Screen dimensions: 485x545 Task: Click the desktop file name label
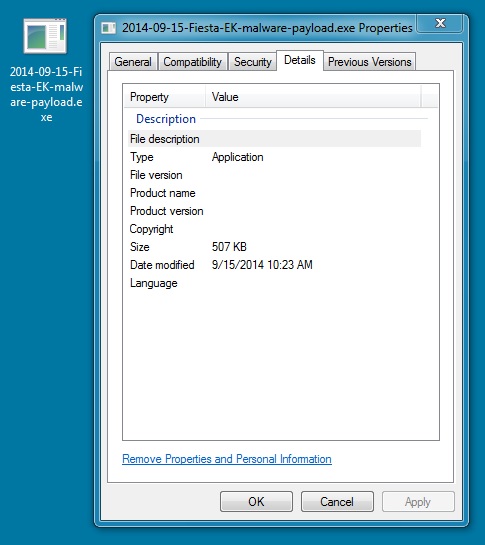[x=46, y=94]
